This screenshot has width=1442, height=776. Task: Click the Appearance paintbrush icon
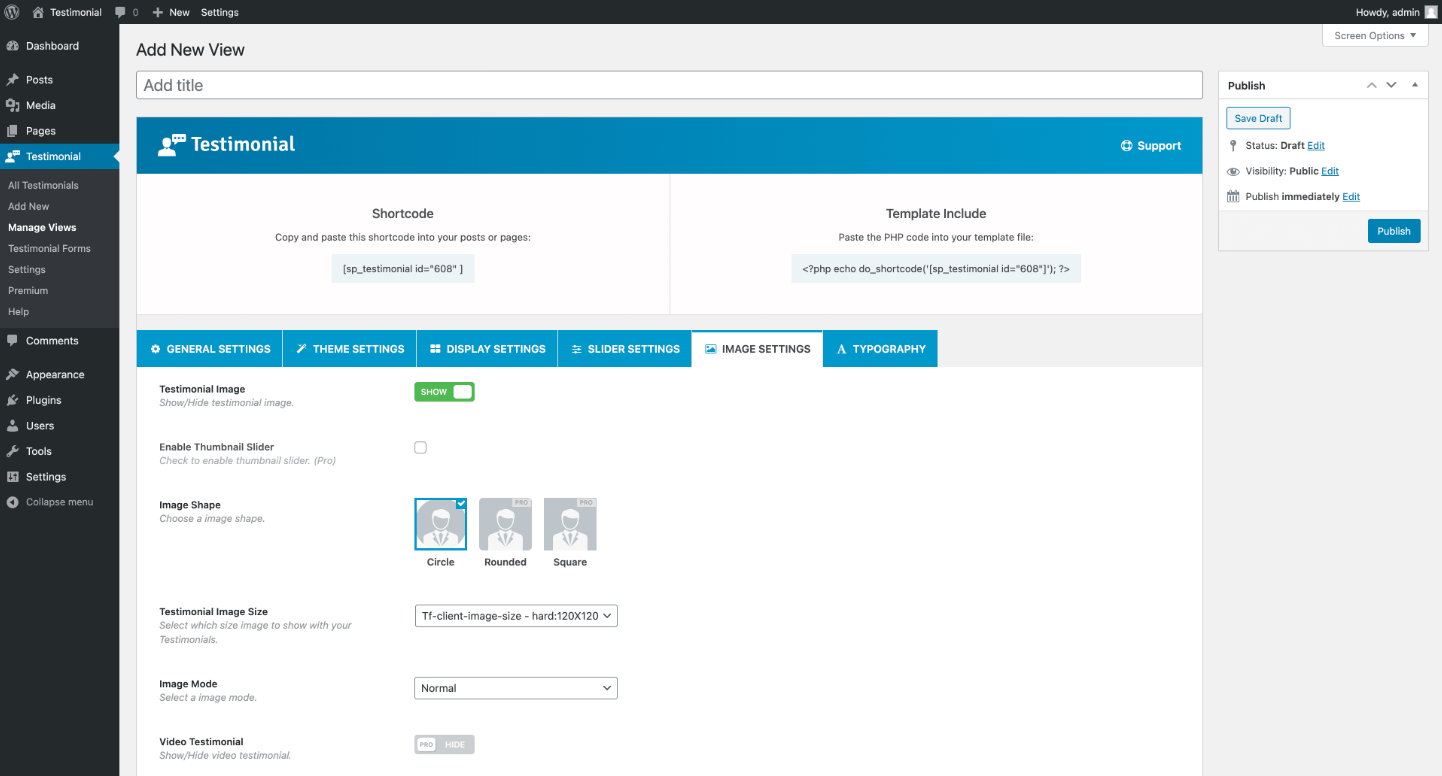coord(13,375)
